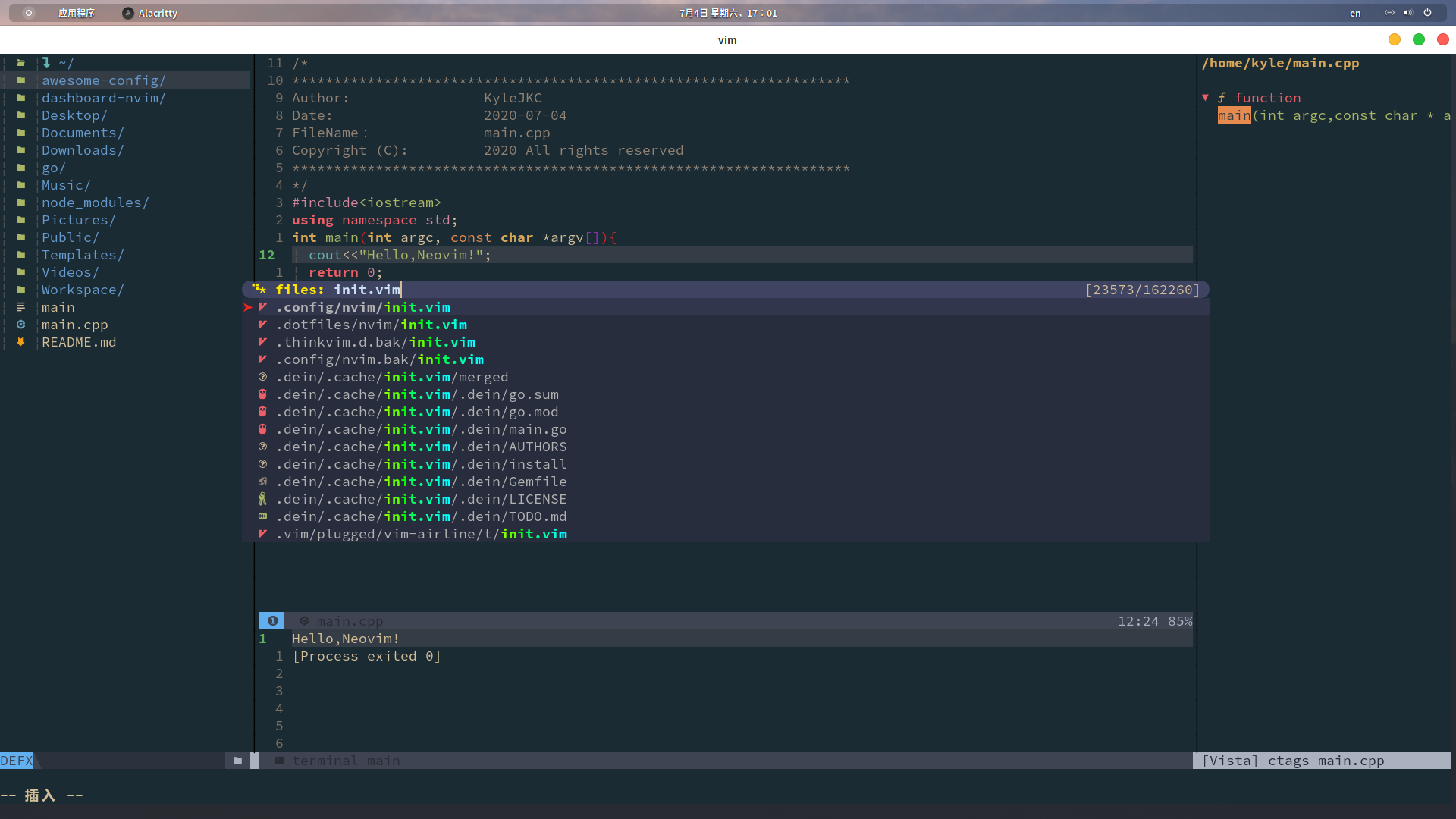Click the Go gopher icon beside go.sum result
The height and width of the screenshot is (819, 1456).
(x=262, y=394)
